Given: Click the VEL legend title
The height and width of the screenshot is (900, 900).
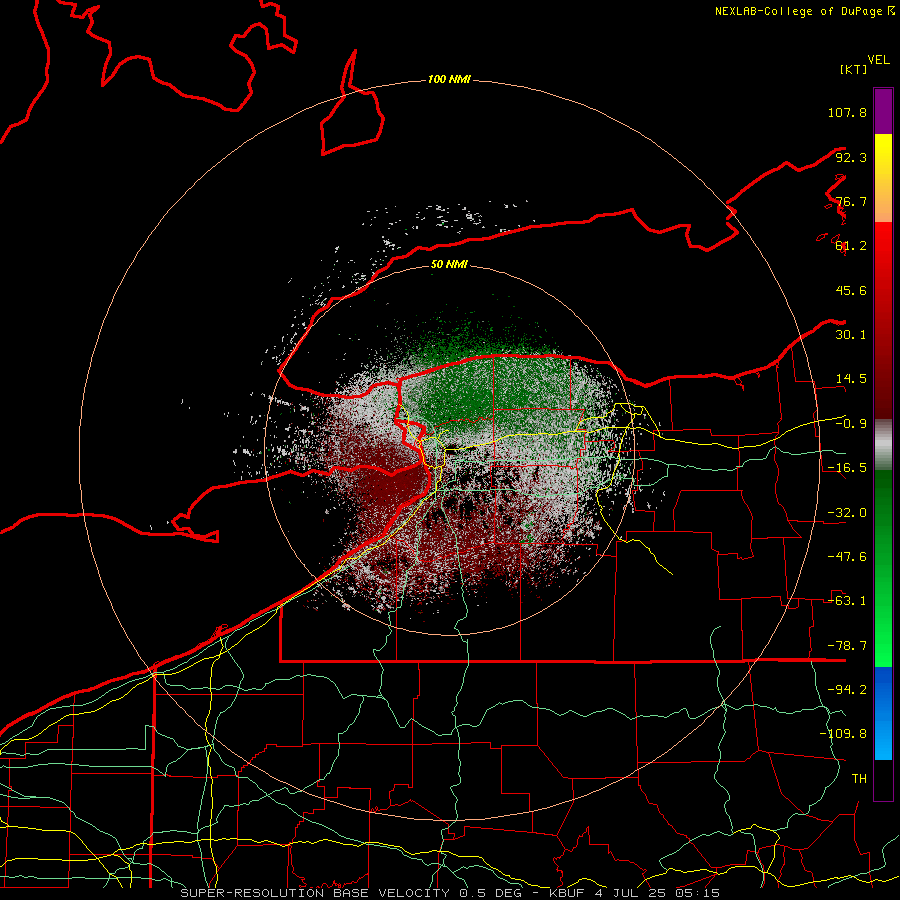Looking at the screenshot, I should click(878, 60).
